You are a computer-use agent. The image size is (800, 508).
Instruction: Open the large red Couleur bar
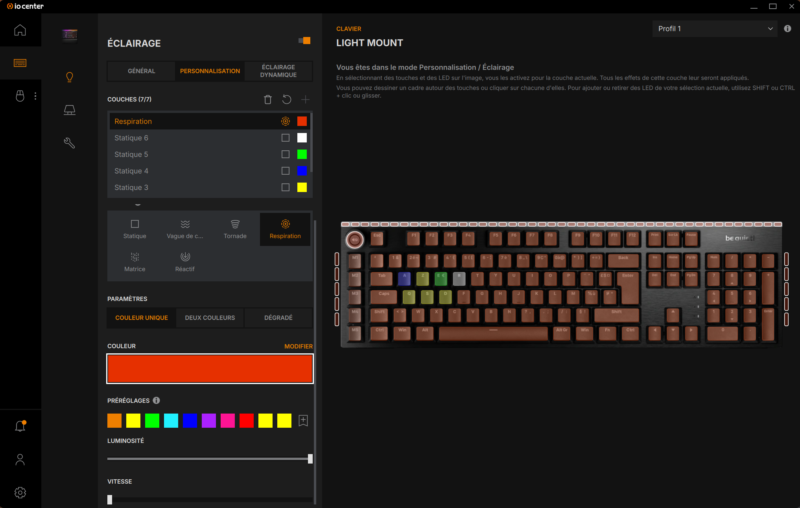210,368
